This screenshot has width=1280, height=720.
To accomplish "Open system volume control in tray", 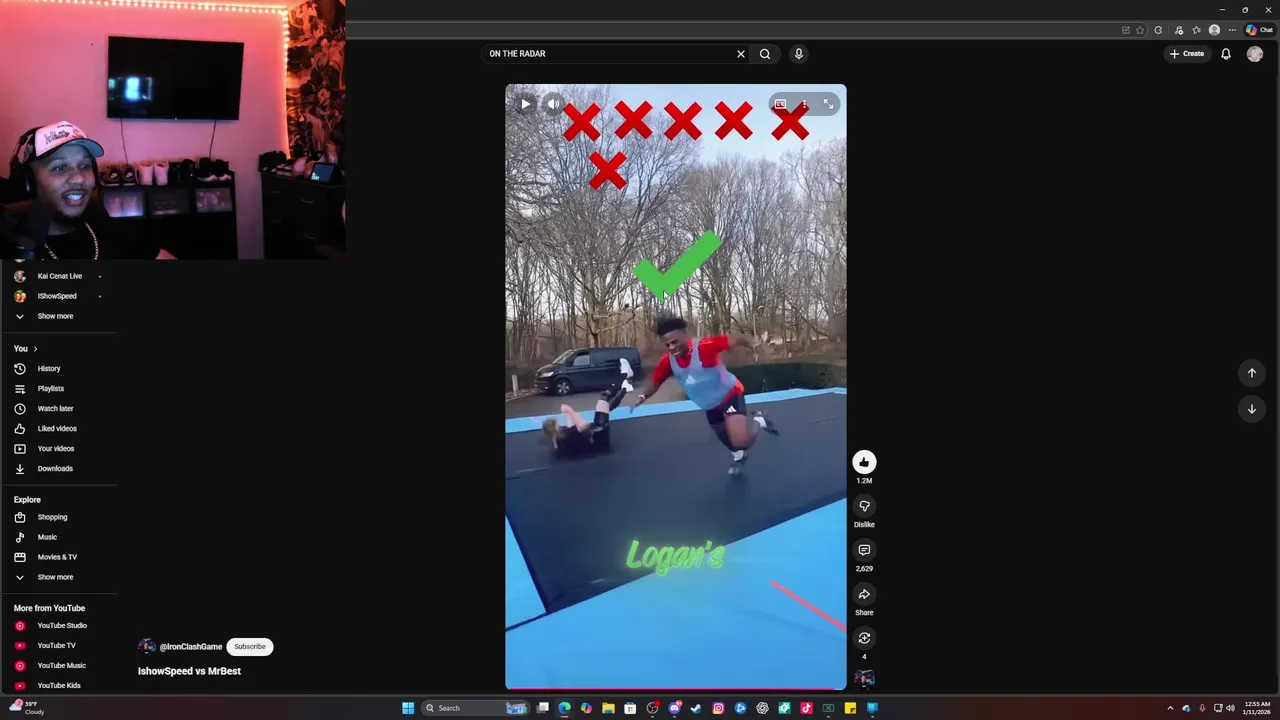I will tap(1230, 708).
